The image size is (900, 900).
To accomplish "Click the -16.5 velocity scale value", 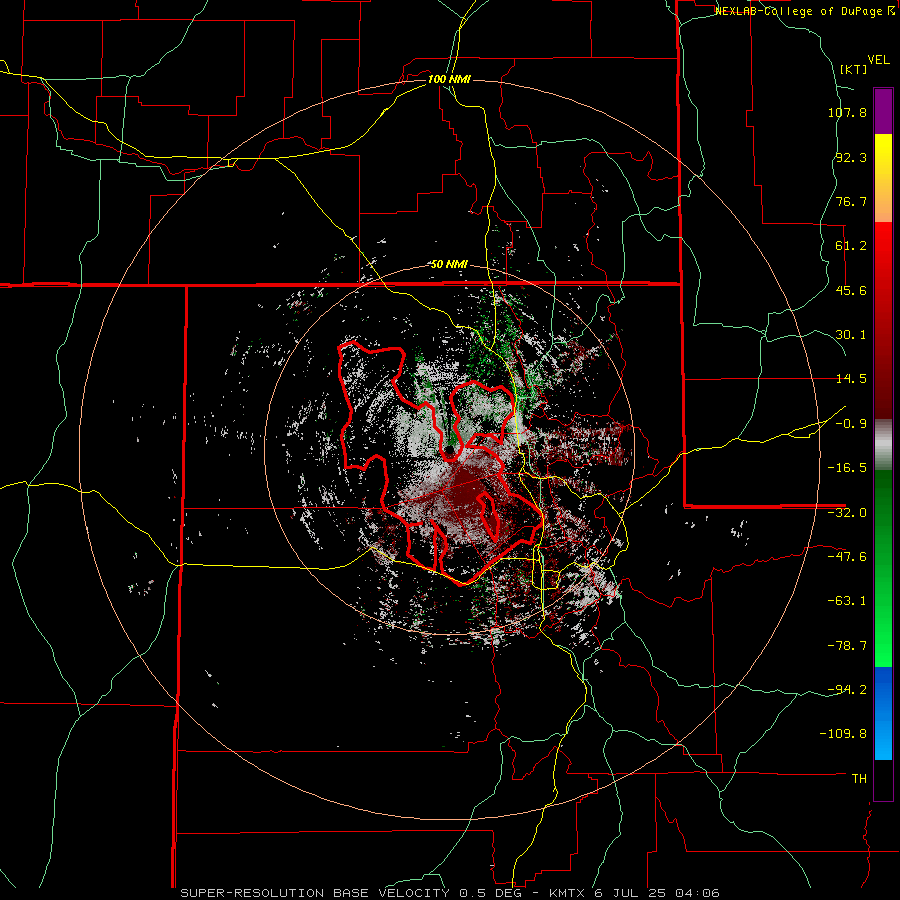I will (847, 468).
